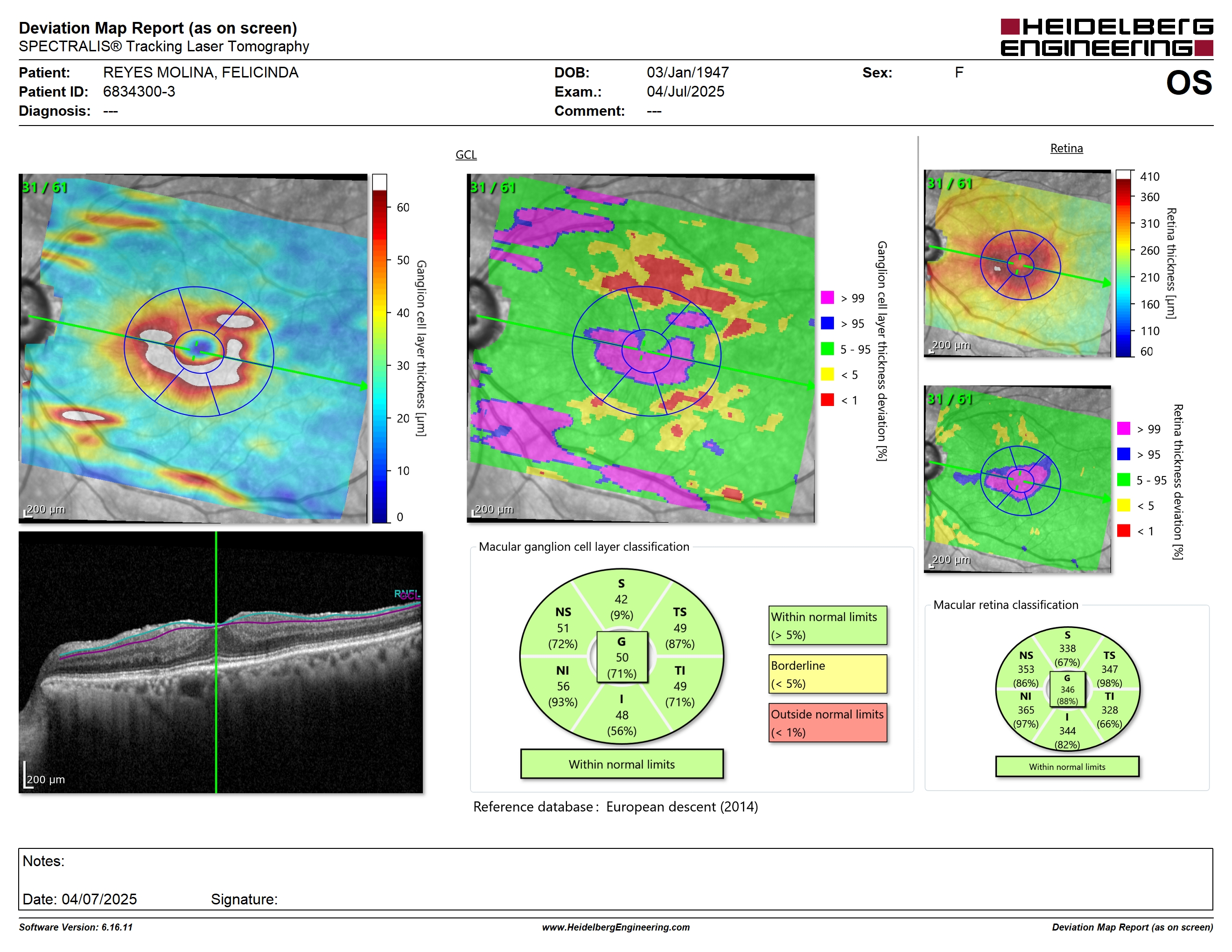Click red < 1 swatch in GCL legend
The height and width of the screenshot is (952, 1232).
[827, 399]
